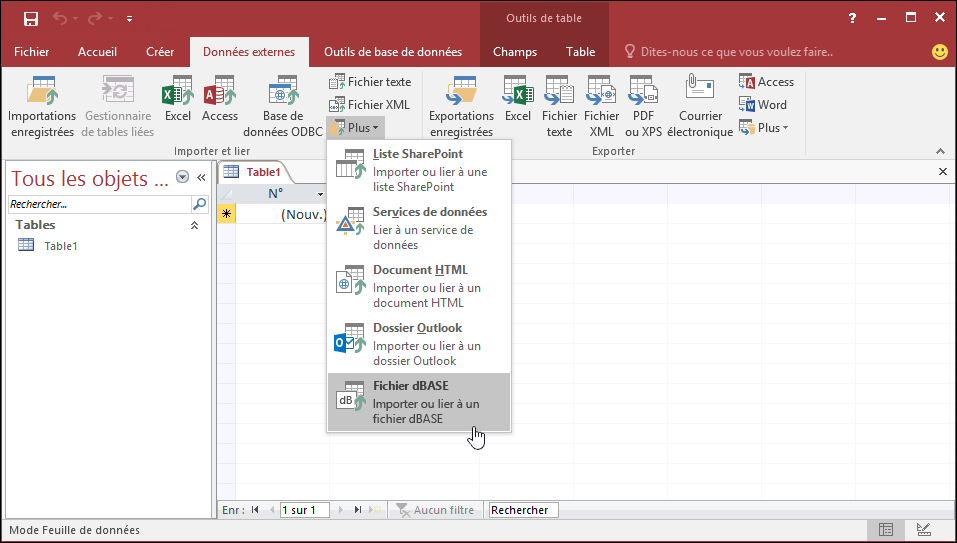Image resolution: width=957 pixels, height=543 pixels.
Task: Switch to the Table ribbon tab
Action: click(x=580, y=52)
